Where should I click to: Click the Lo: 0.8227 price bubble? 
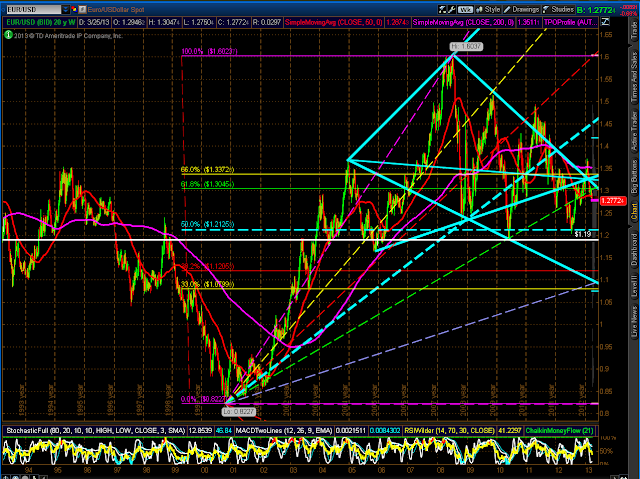(x=239, y=412)
